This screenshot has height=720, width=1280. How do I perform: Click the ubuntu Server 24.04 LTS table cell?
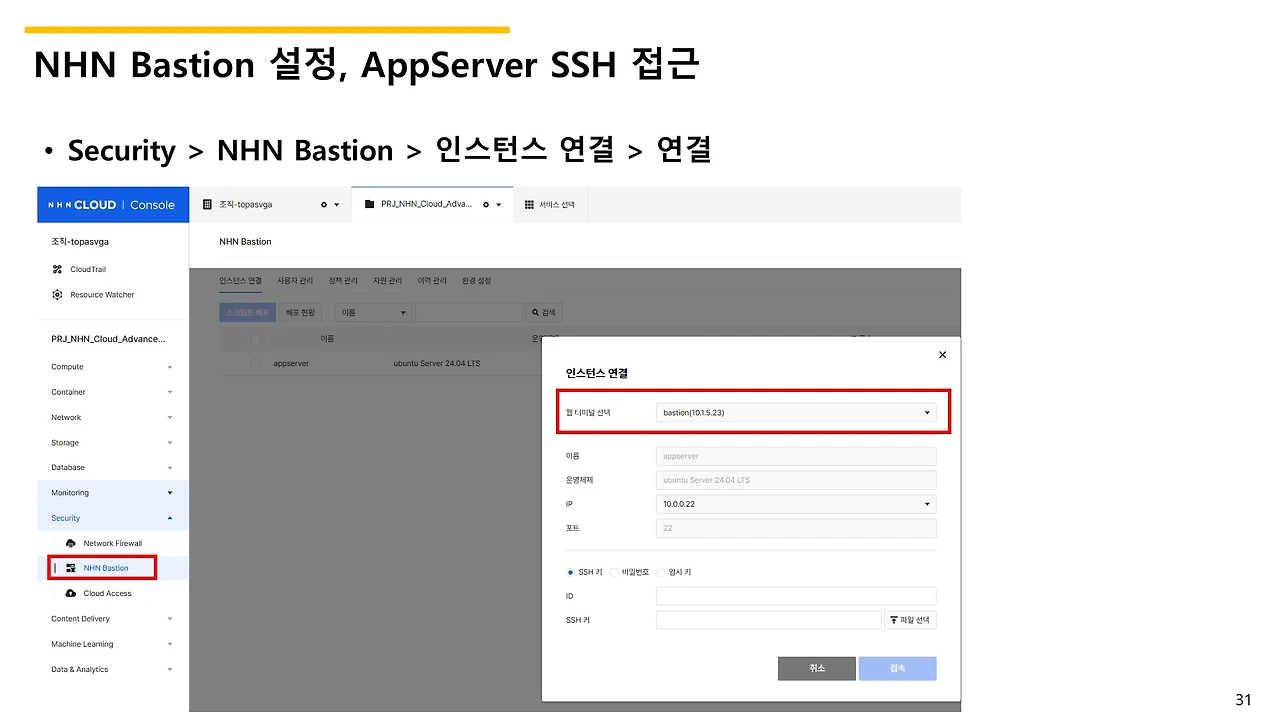coord(437,363)
